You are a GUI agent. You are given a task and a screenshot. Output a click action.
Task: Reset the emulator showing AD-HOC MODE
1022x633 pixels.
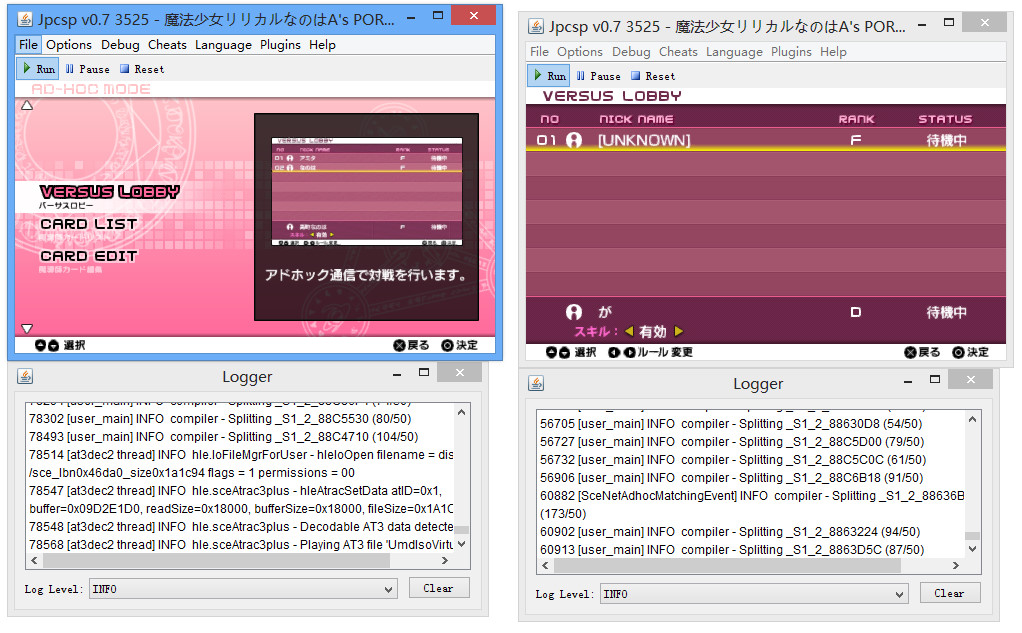(x=142, y=69)
